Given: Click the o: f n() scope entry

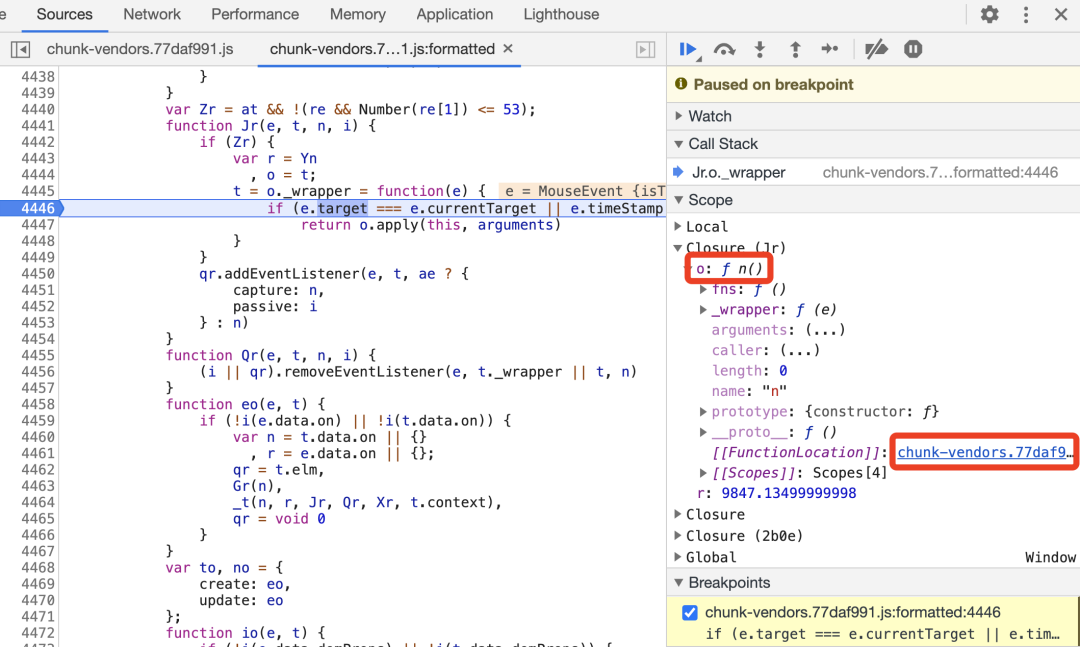Looking at the screenshot, I should click(x=729, y=269).
